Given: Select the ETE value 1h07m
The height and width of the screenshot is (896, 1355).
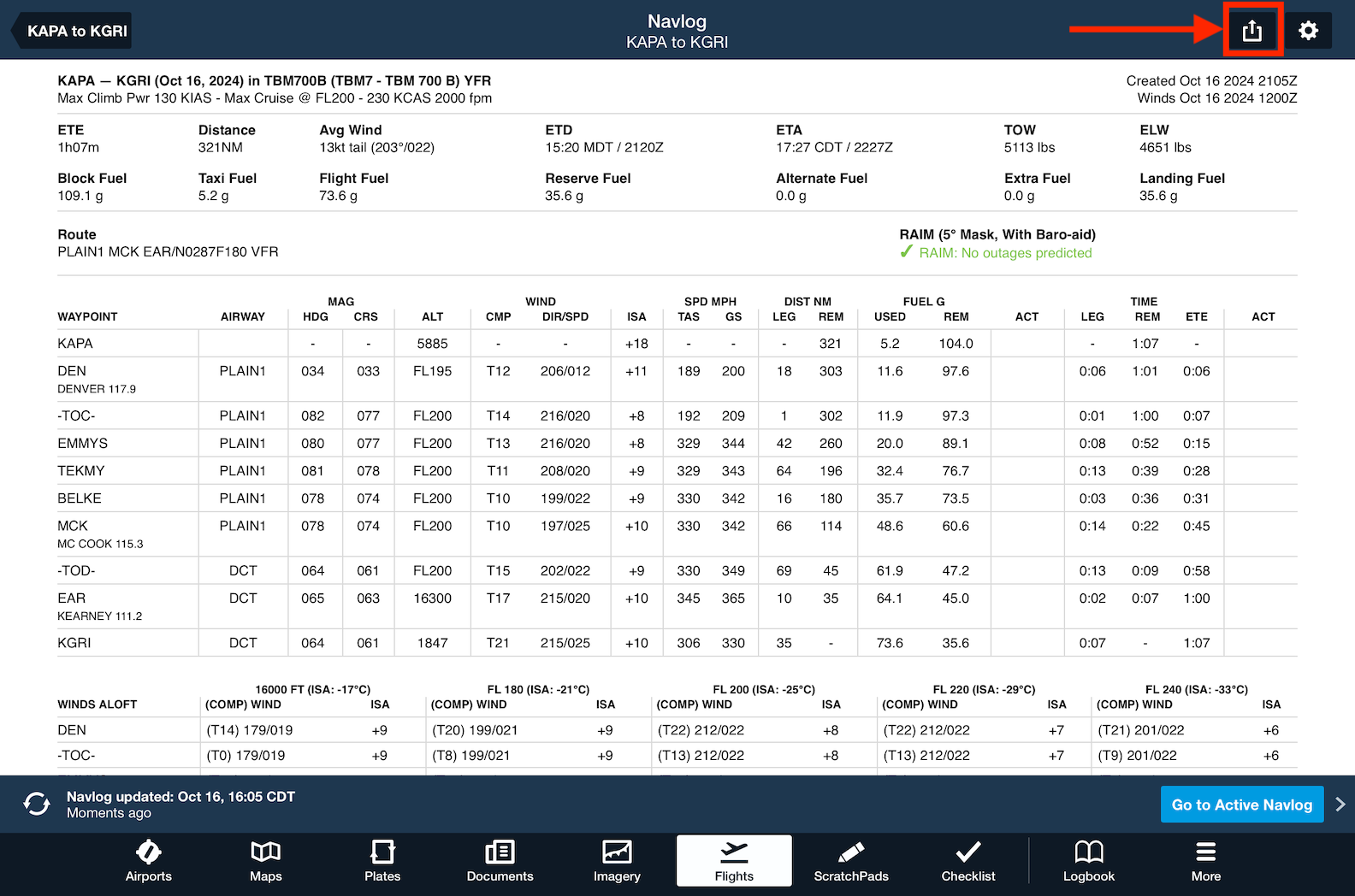Looking at the screenshot, I should click(x=79, y=148).
